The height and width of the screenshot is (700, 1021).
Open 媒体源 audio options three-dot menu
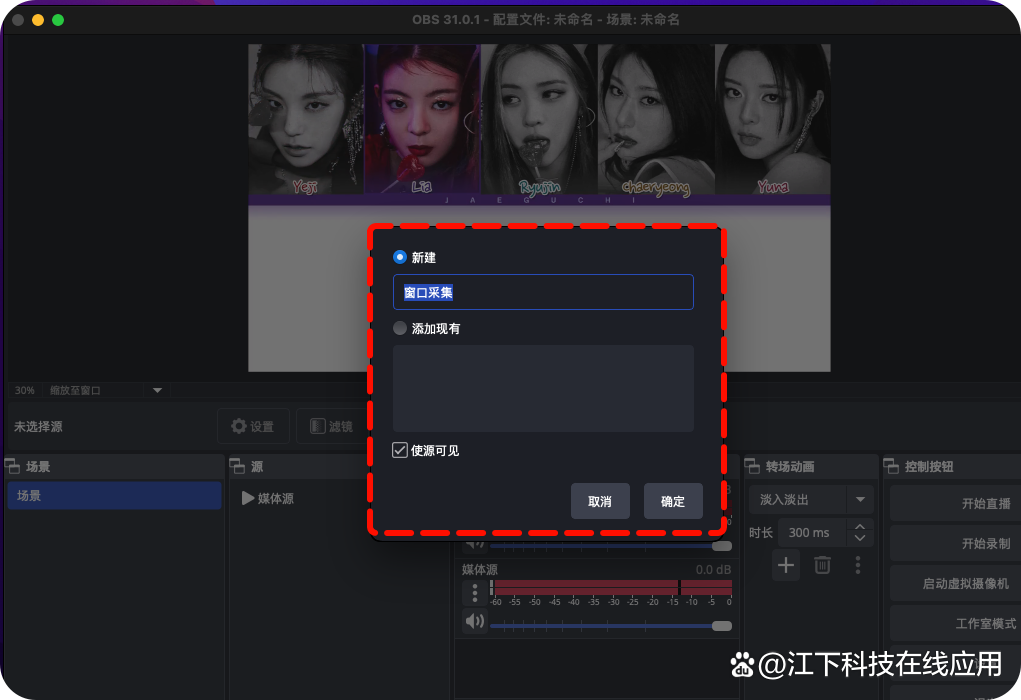tap(475, 593)
